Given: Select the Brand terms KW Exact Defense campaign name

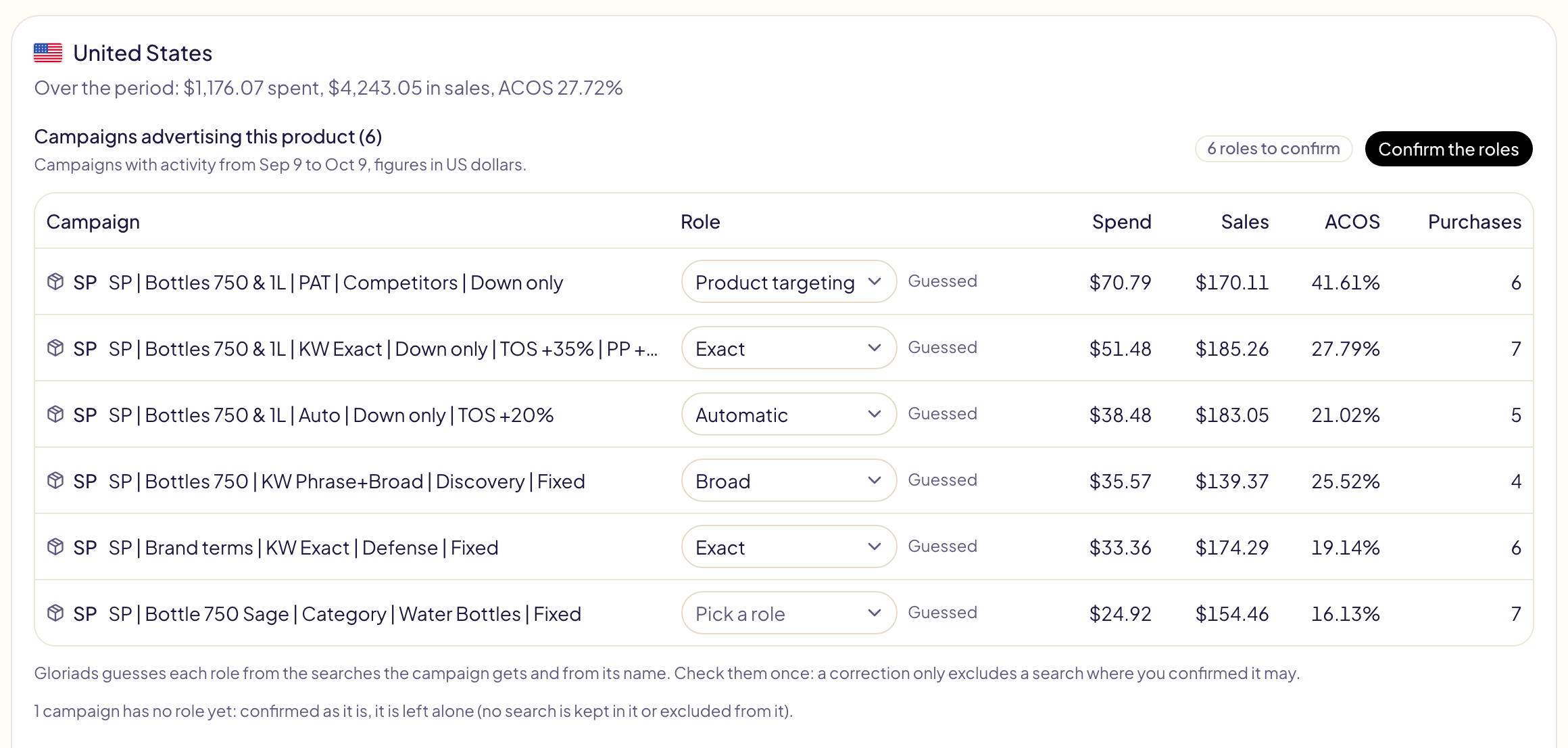Looking at the screenshot, I should 303,548.
